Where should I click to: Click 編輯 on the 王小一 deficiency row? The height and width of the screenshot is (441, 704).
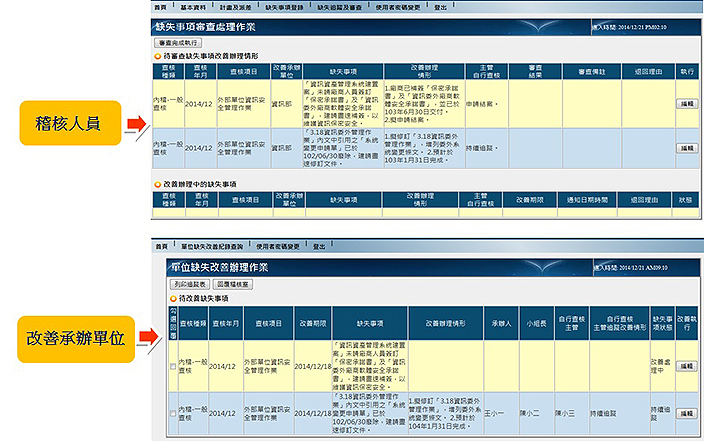[686, 409]
